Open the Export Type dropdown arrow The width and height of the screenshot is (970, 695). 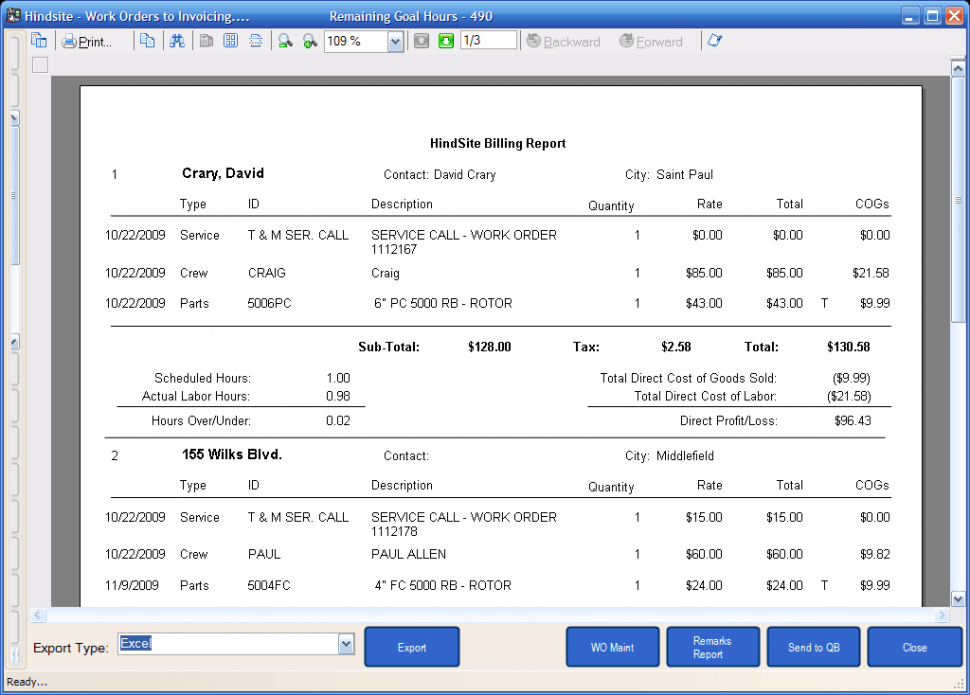(x=346, y=644)
